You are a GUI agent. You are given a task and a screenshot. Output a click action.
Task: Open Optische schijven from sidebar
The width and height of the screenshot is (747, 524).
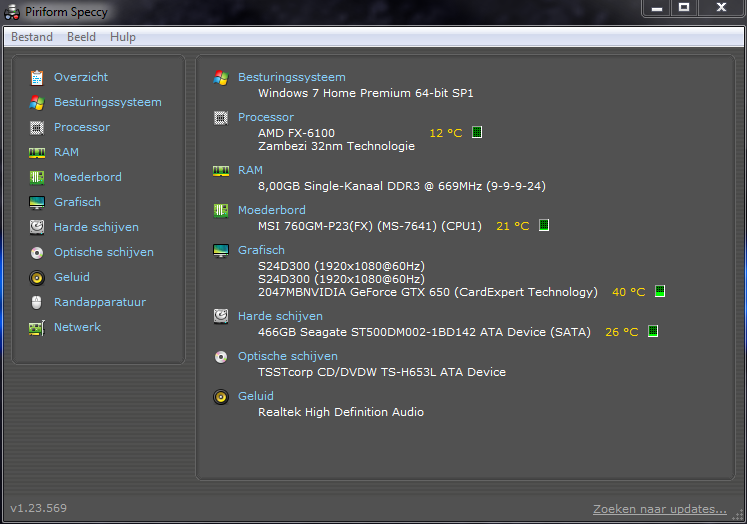[x=104, y=252]
